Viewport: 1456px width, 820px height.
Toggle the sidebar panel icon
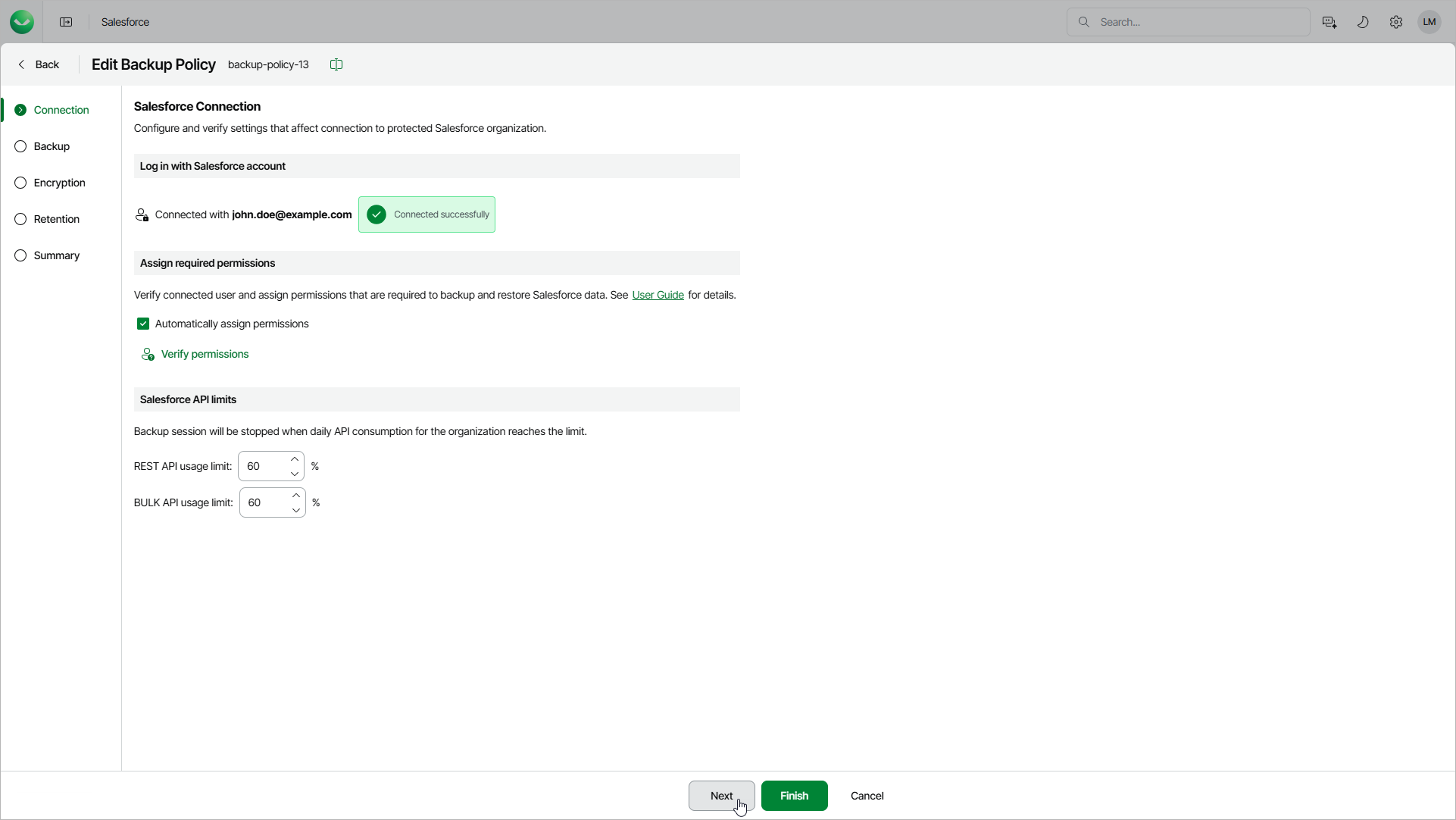pyautogui.click(x=66, y=22)
